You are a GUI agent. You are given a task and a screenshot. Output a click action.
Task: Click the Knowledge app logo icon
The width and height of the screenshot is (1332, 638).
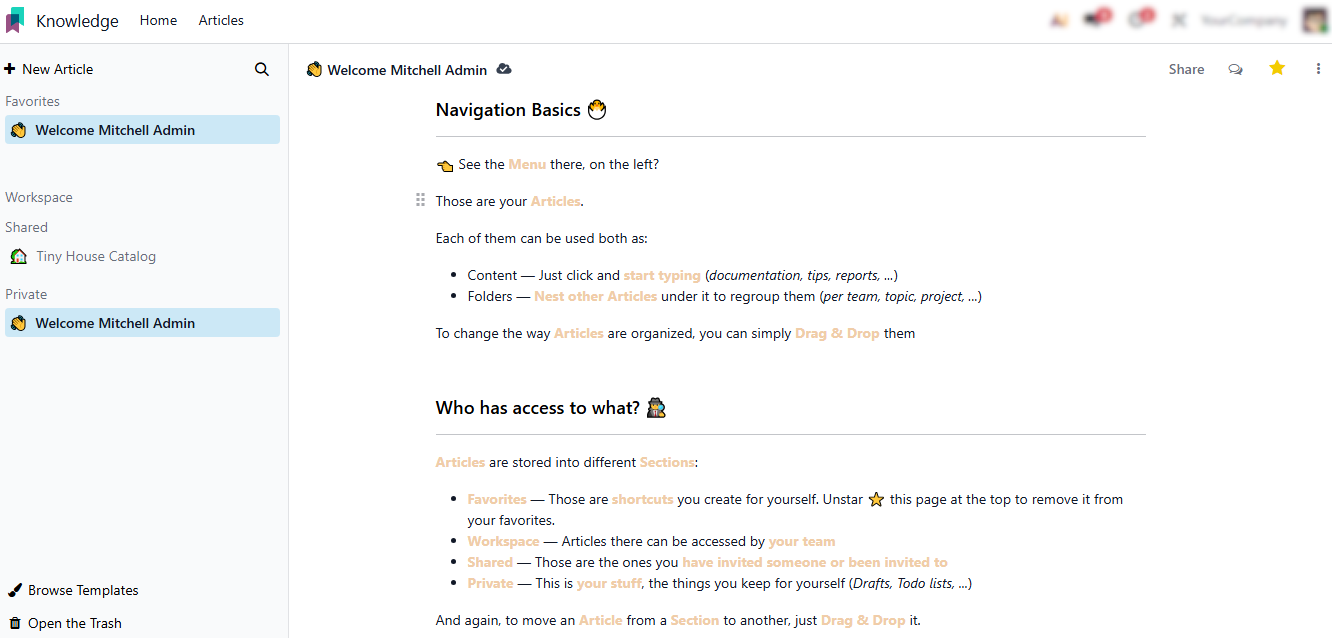tap(15, 20)
